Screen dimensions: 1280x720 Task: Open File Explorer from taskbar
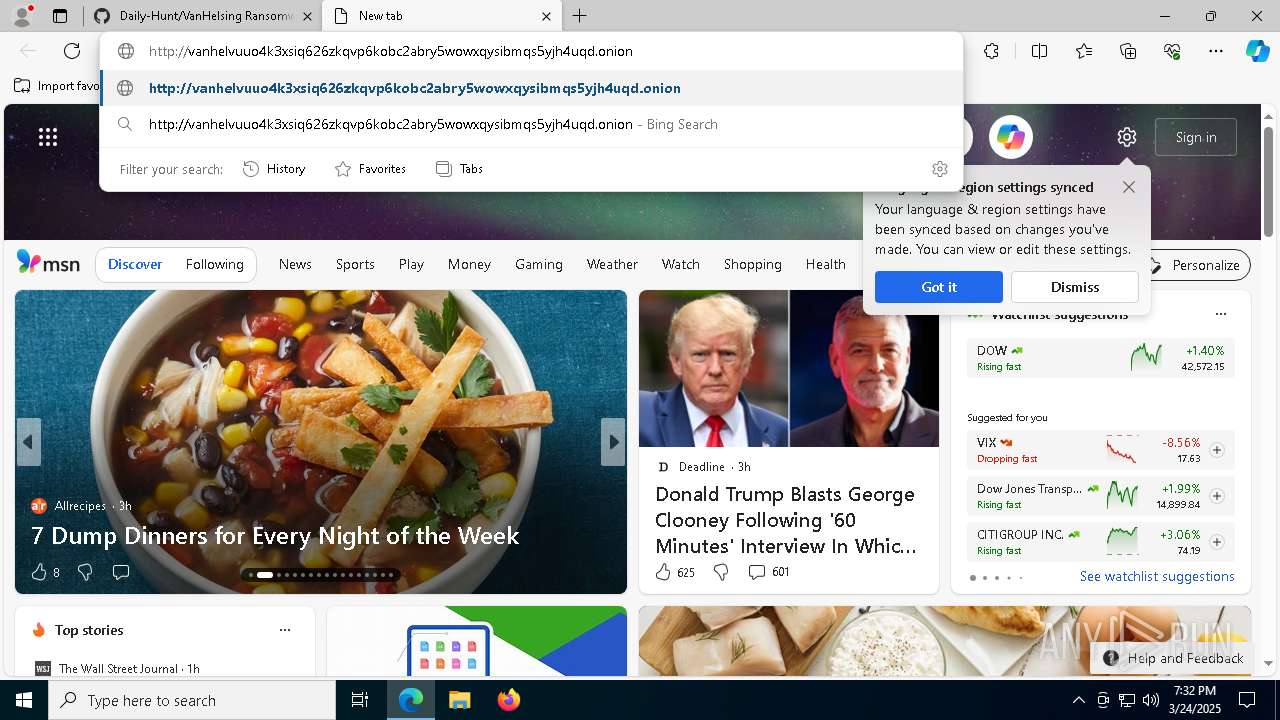(x=459, y=700)
